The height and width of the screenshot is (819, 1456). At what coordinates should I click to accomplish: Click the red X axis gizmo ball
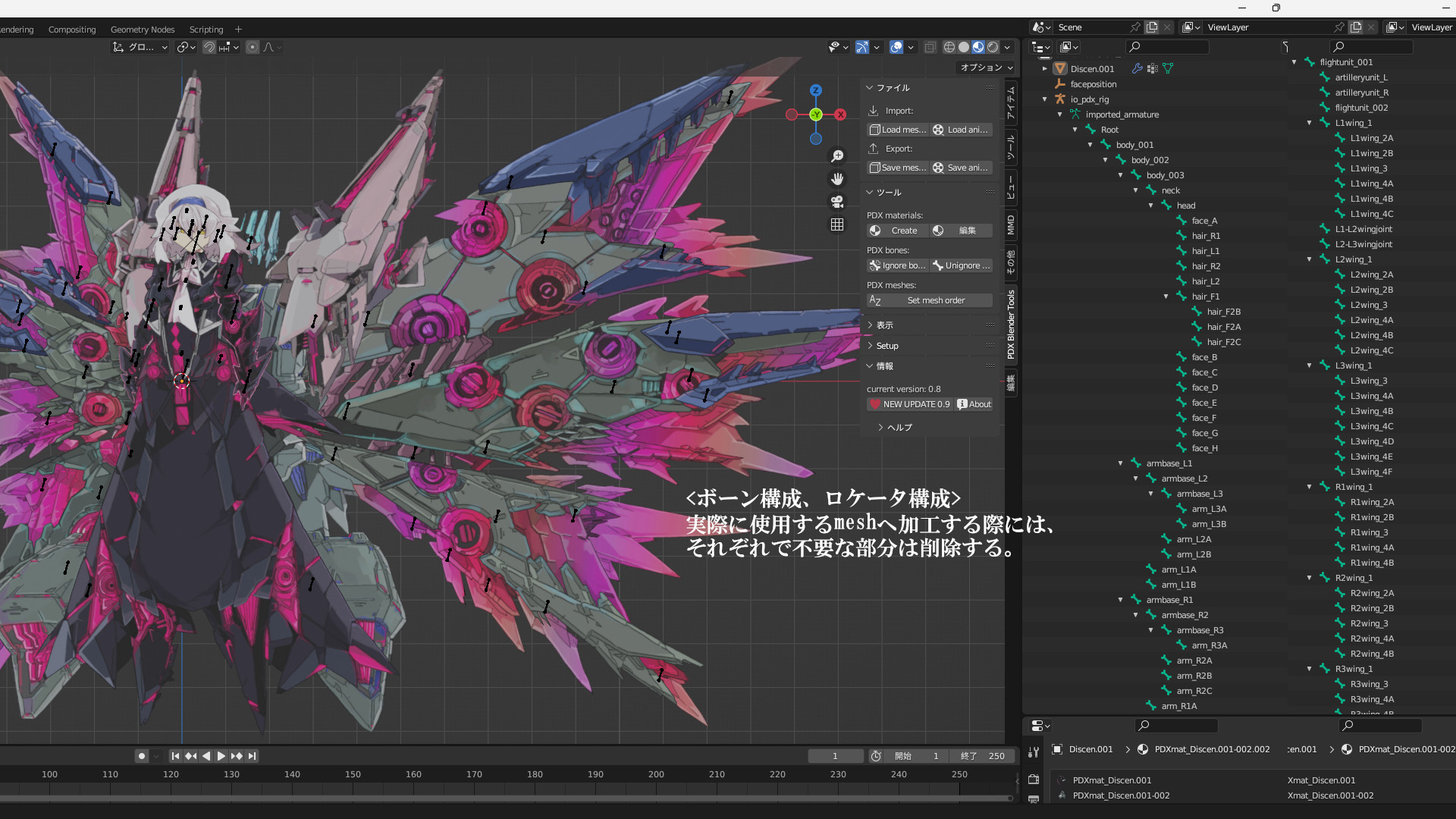click(x=840, y=115)
